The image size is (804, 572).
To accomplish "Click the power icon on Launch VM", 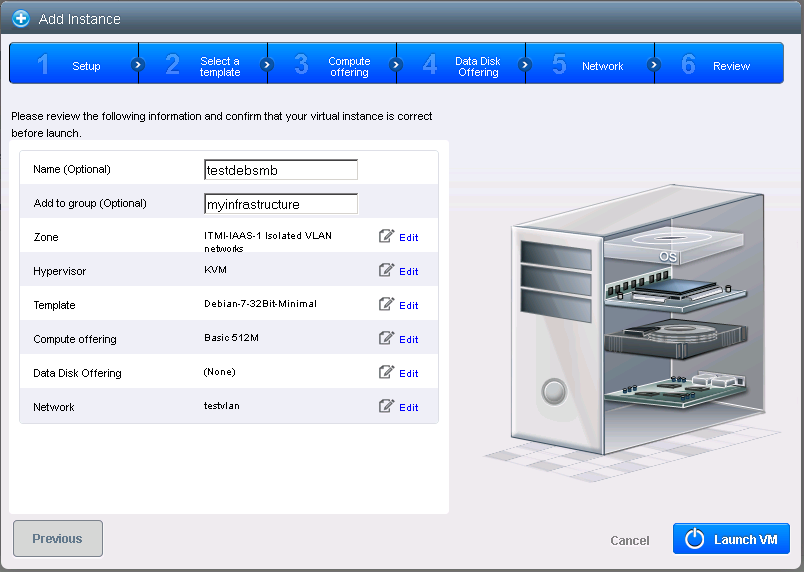I will (695, 539).
